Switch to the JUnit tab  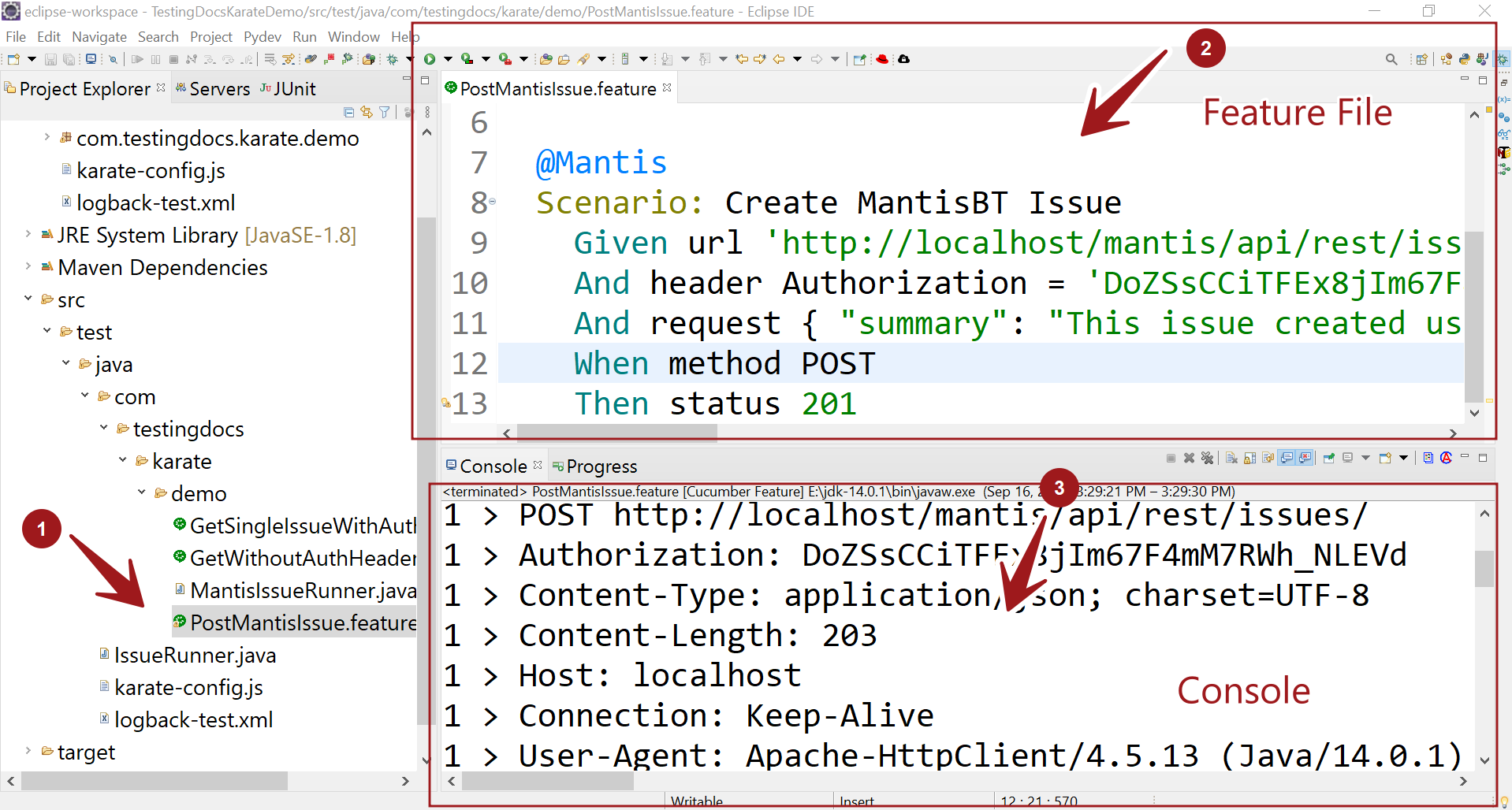coord(288,89)
